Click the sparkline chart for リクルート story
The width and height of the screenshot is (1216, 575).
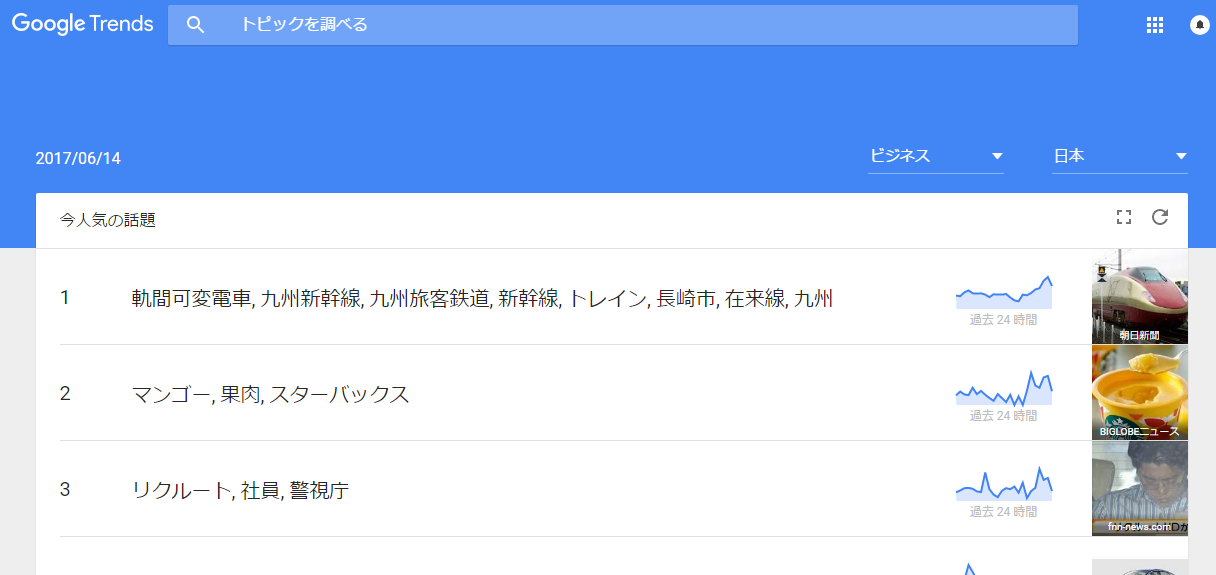tap(1003, 485)
